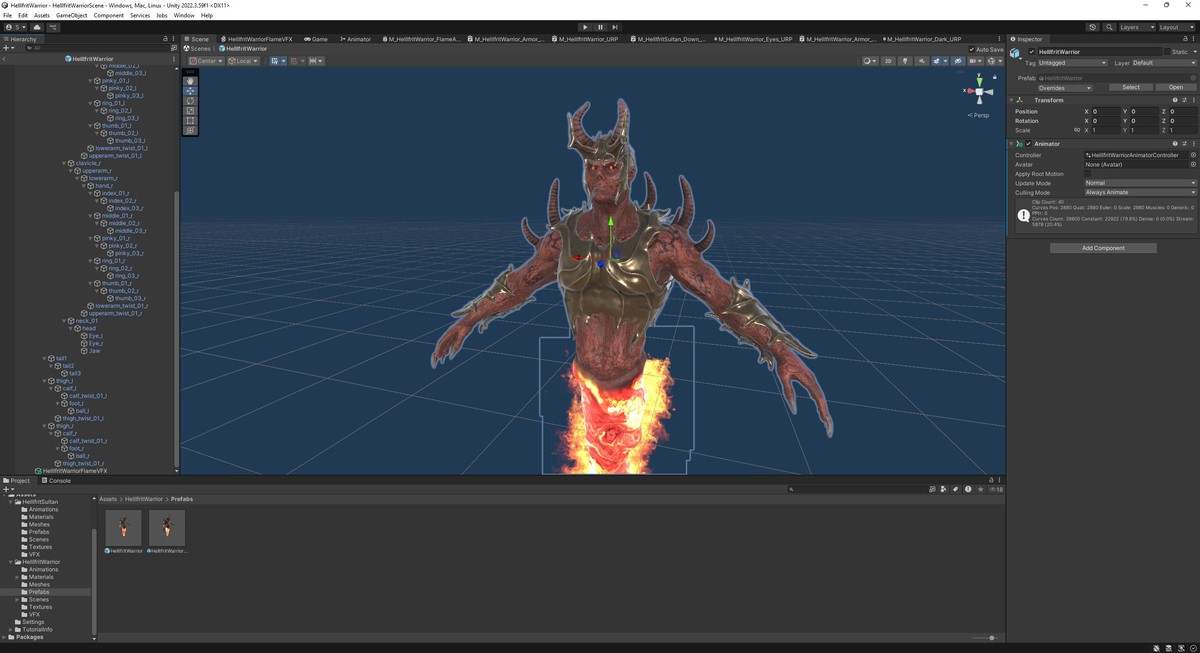Disable the Animator component checkbox
Viewport: 1200px width, 653px height.
pyautogui.click(x=1028, y=144)
